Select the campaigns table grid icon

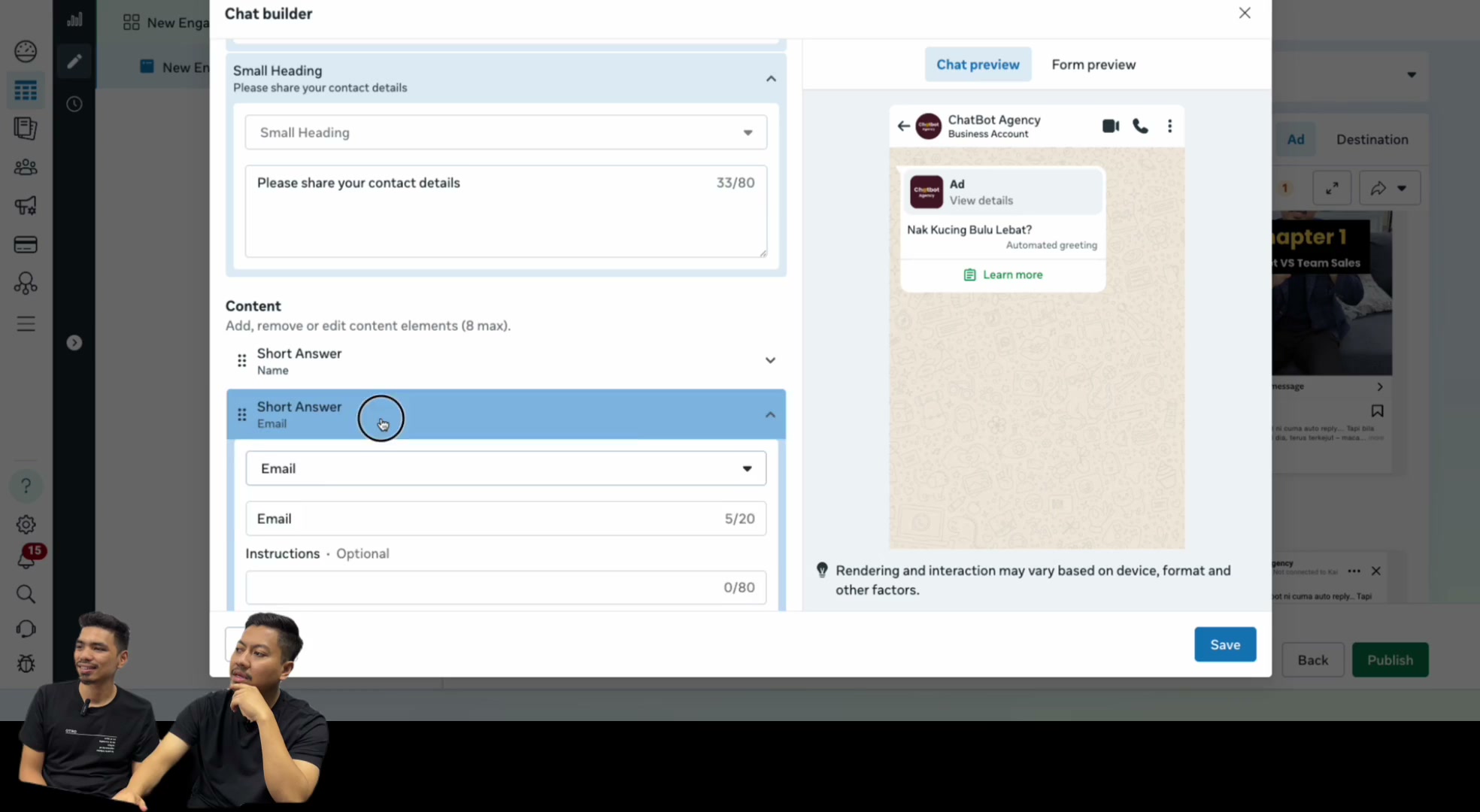pos(26,91)
